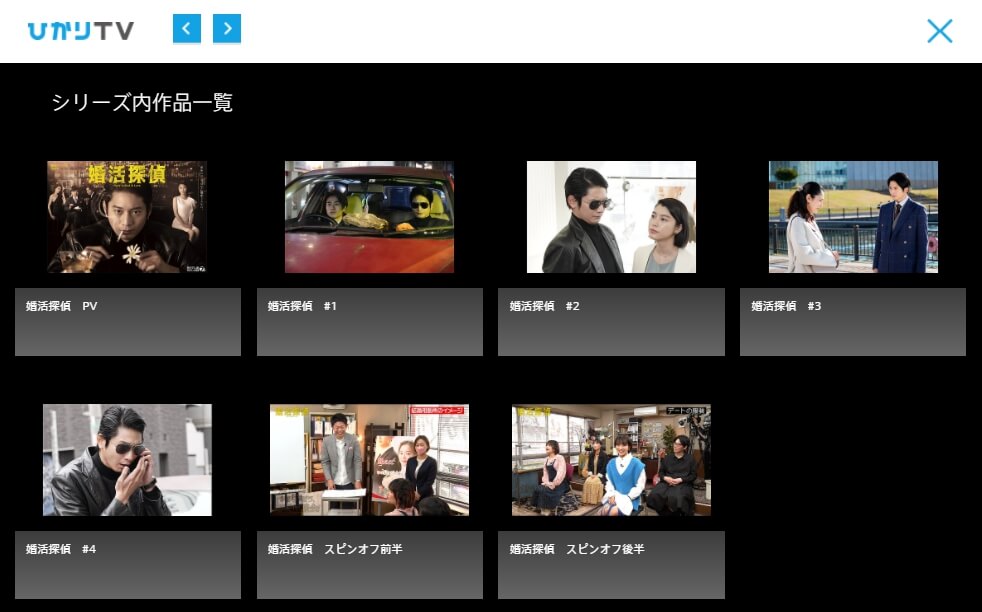The image size is (982, 612).
Task: Select the 婚活探偵 スピンオフ後半 title card
Action: point(611,565)
